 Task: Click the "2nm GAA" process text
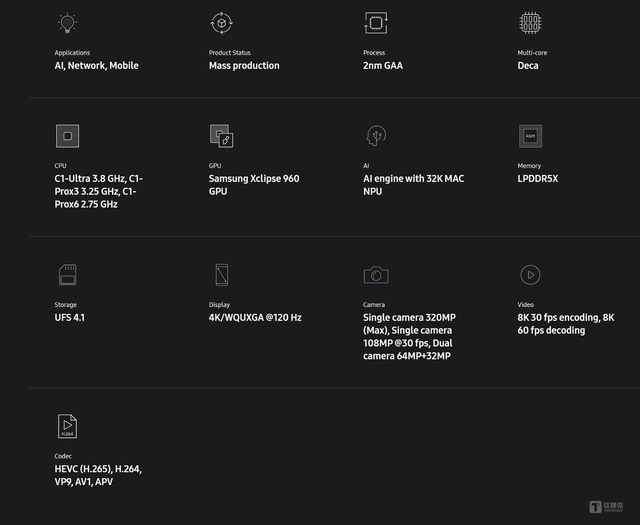pos(383,66)
